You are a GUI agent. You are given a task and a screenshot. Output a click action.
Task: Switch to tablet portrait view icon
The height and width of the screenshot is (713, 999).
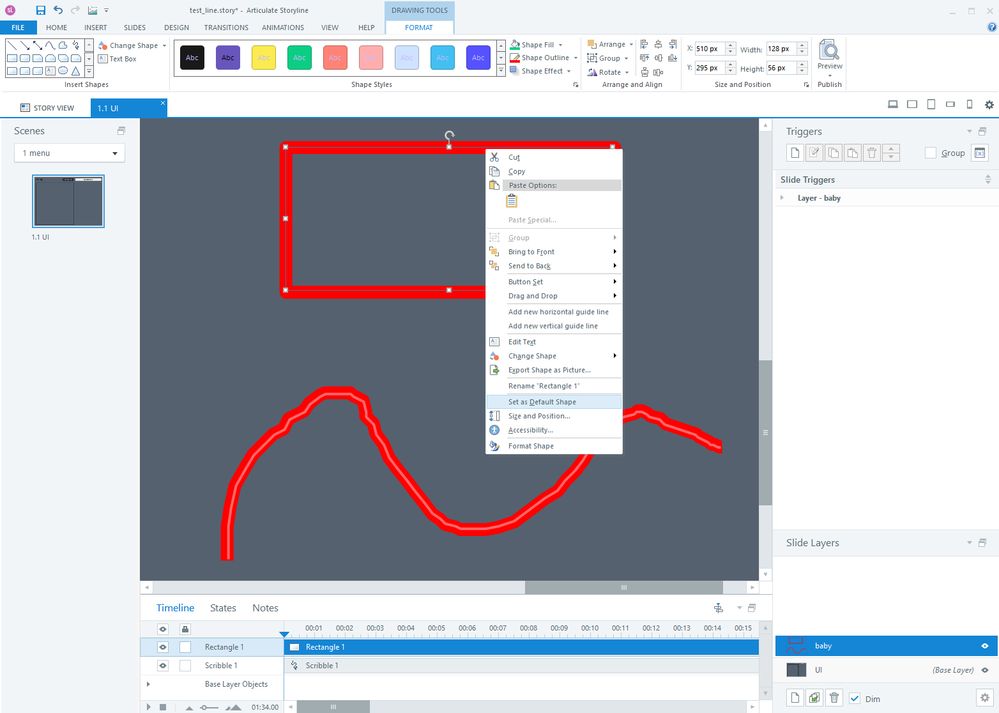tap(931, 104)
